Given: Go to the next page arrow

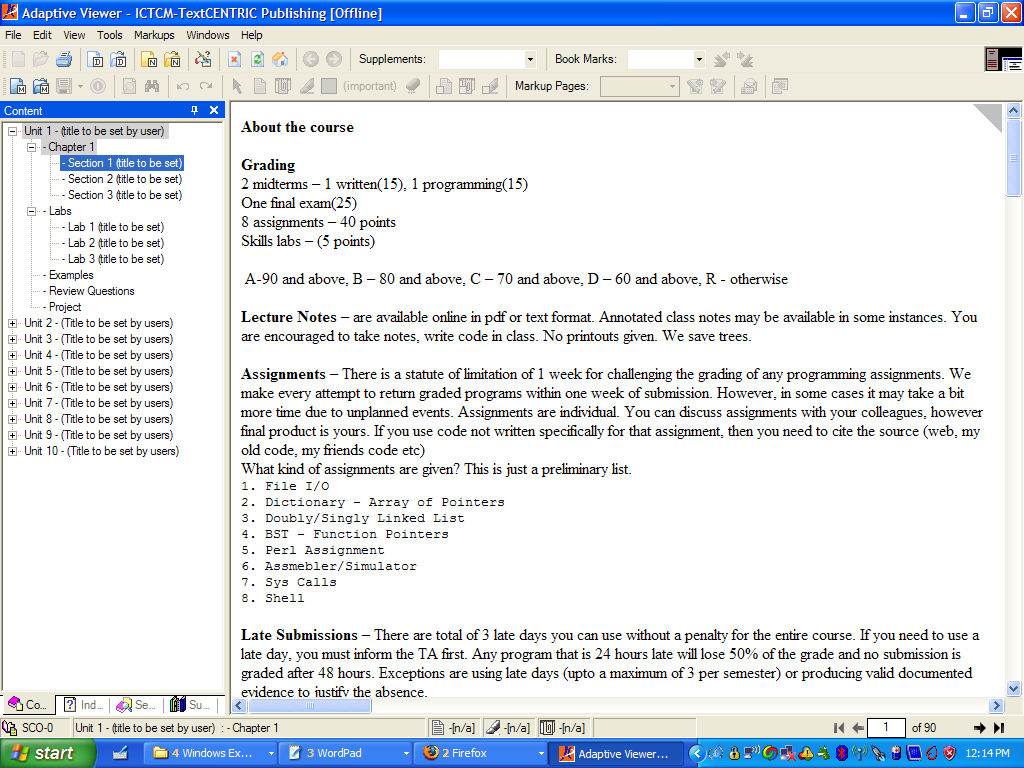Looking at the screenshot, I should tap(980, 728).
